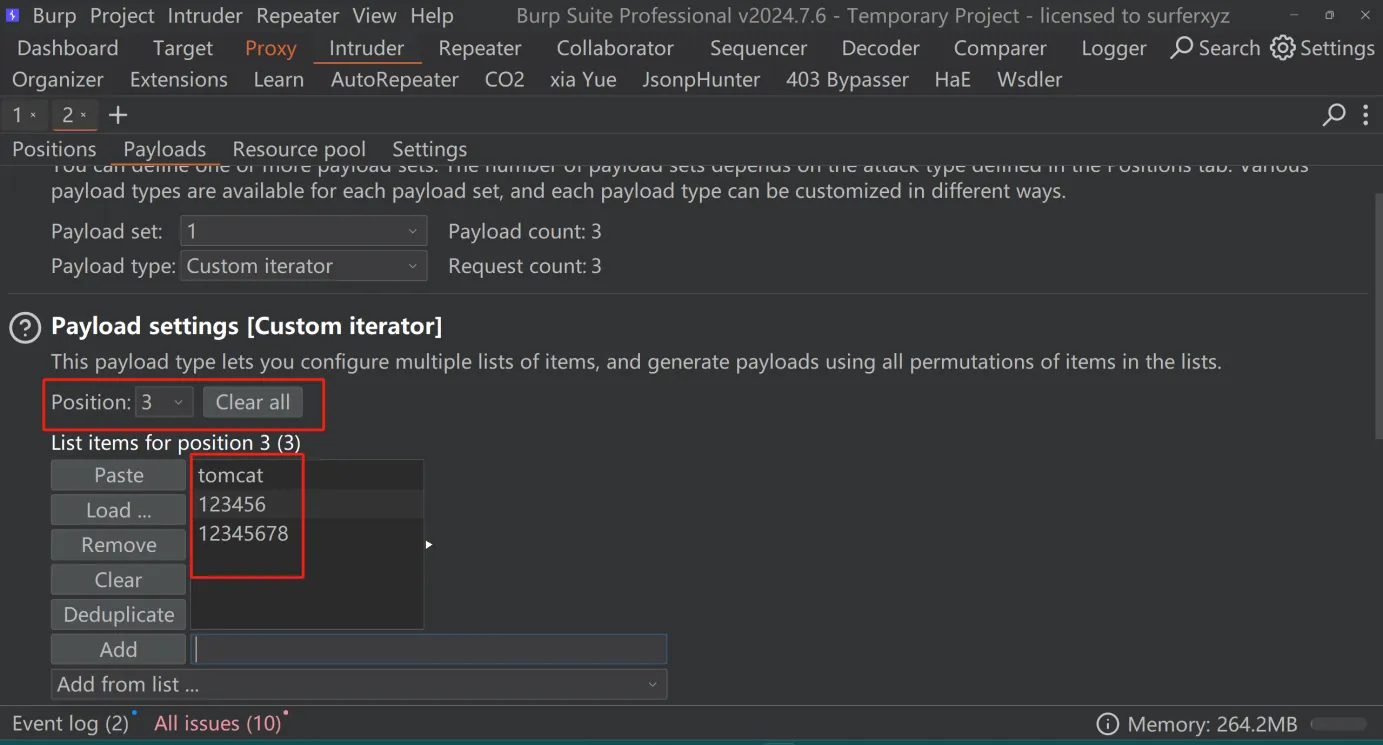This screenshot has width=1383, height=745.
Task: Switch to the Sequencer tab
Action: (x=758, y=48)
